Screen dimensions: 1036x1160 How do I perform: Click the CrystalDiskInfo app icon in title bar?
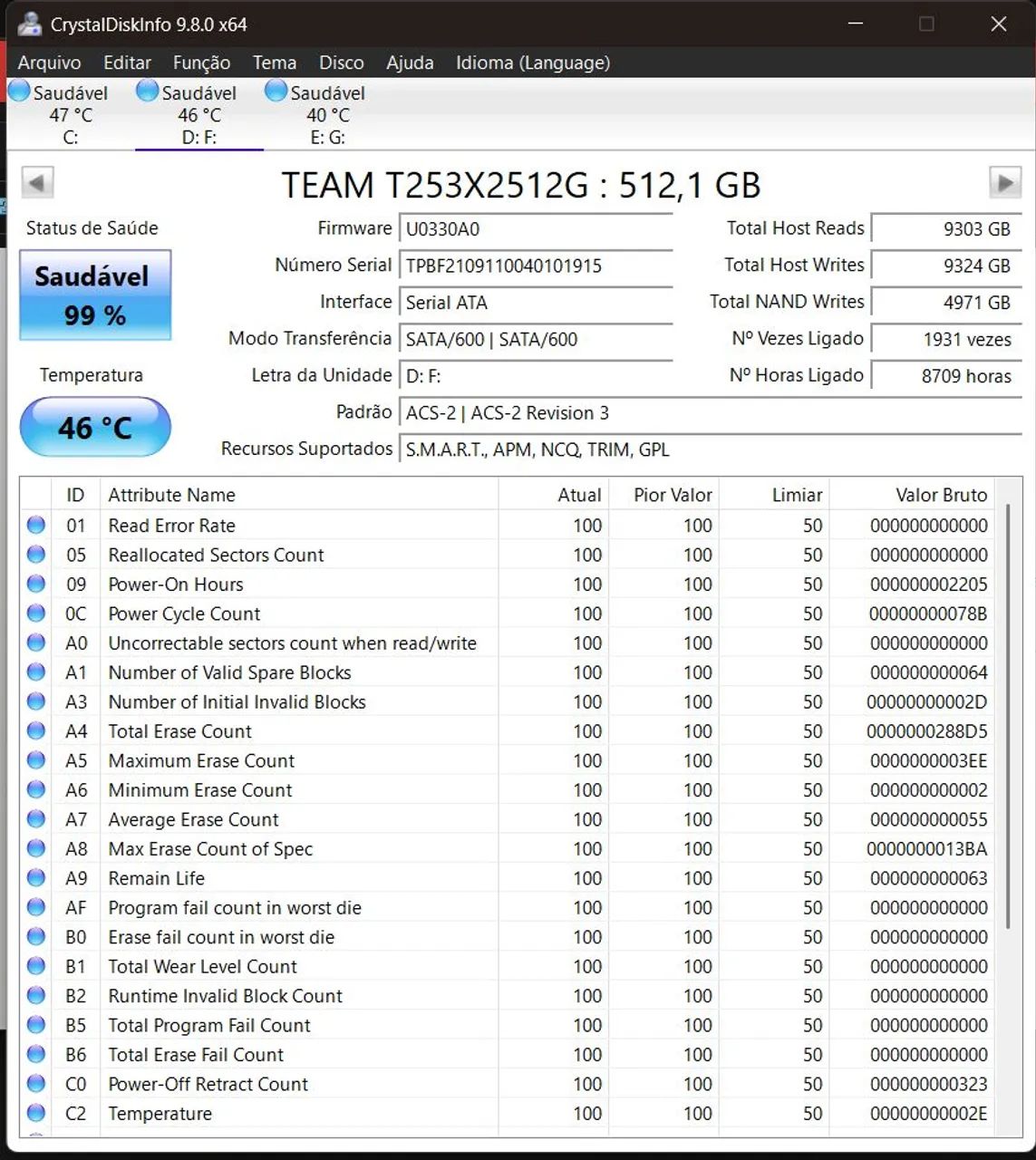[28, 24]
